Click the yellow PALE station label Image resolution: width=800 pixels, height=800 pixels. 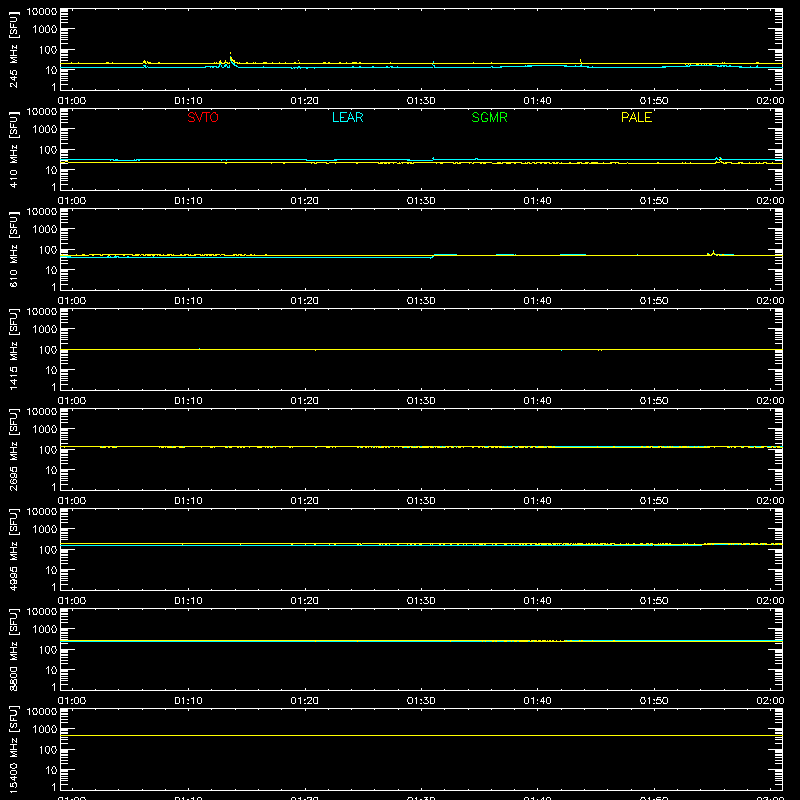pyautogui.click(x=636, y=117)
